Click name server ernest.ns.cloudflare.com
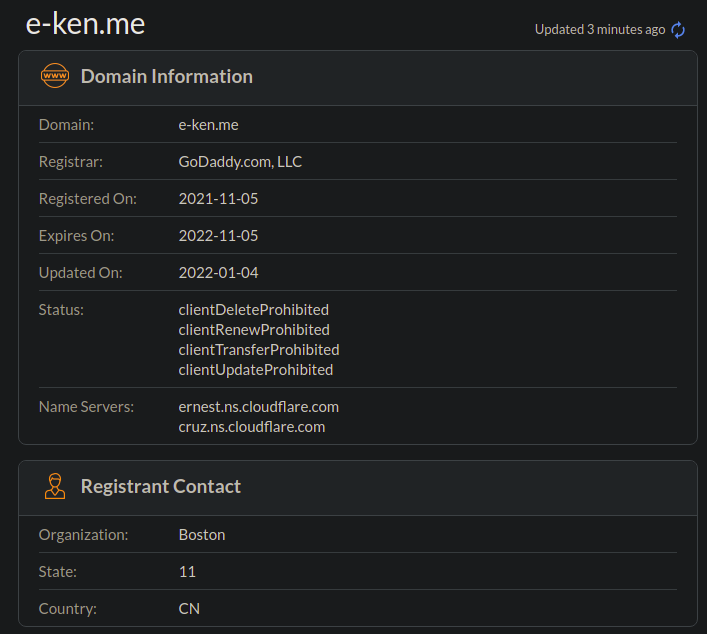707x634 pixels. [x=258, y=407]
